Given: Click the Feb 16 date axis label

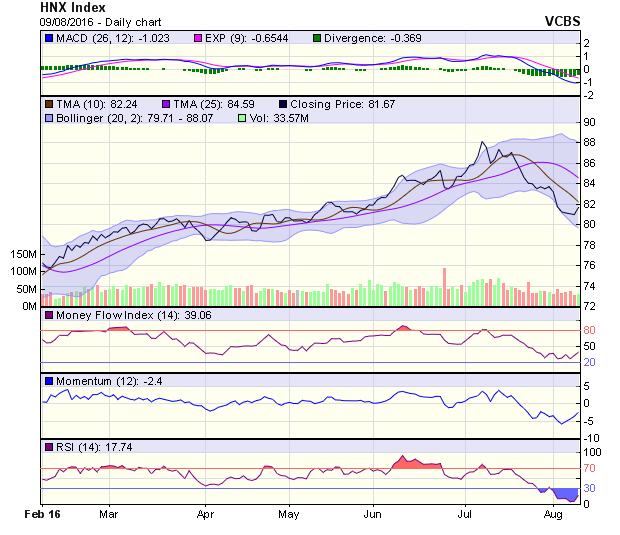Looking at the screenshot, I should click(41, 514).
